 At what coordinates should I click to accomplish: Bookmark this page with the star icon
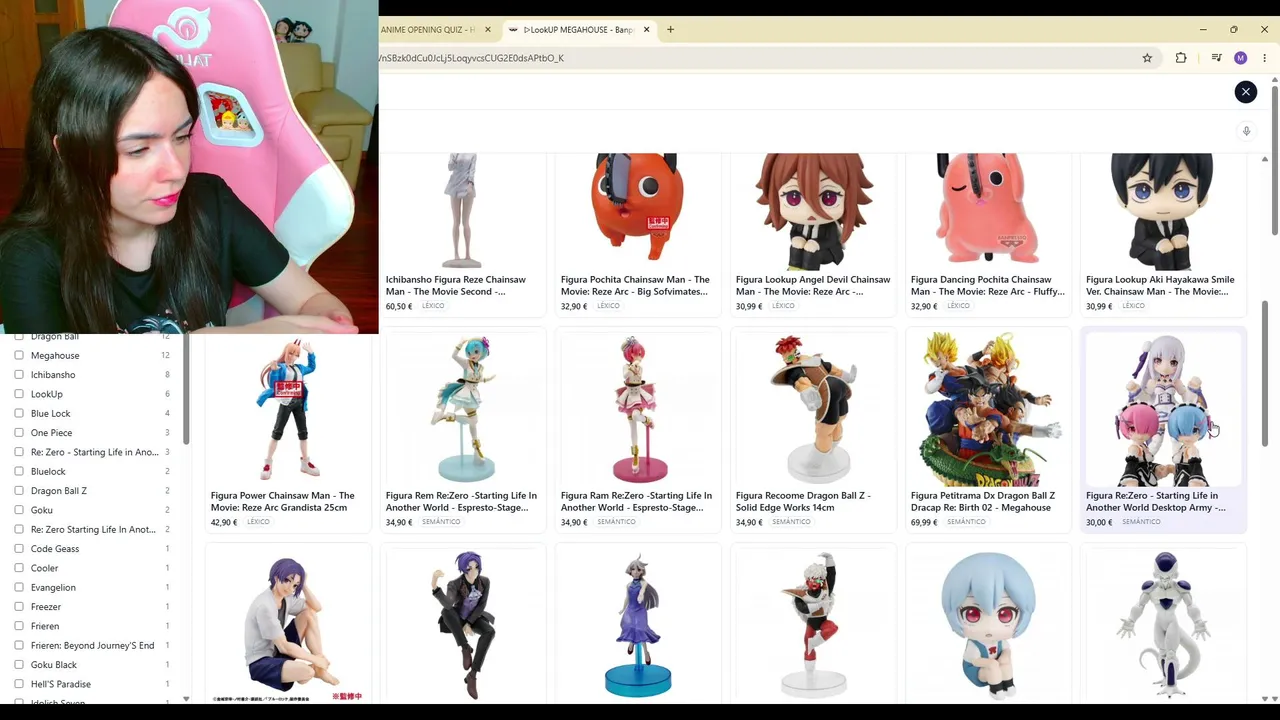point(1147,58)
